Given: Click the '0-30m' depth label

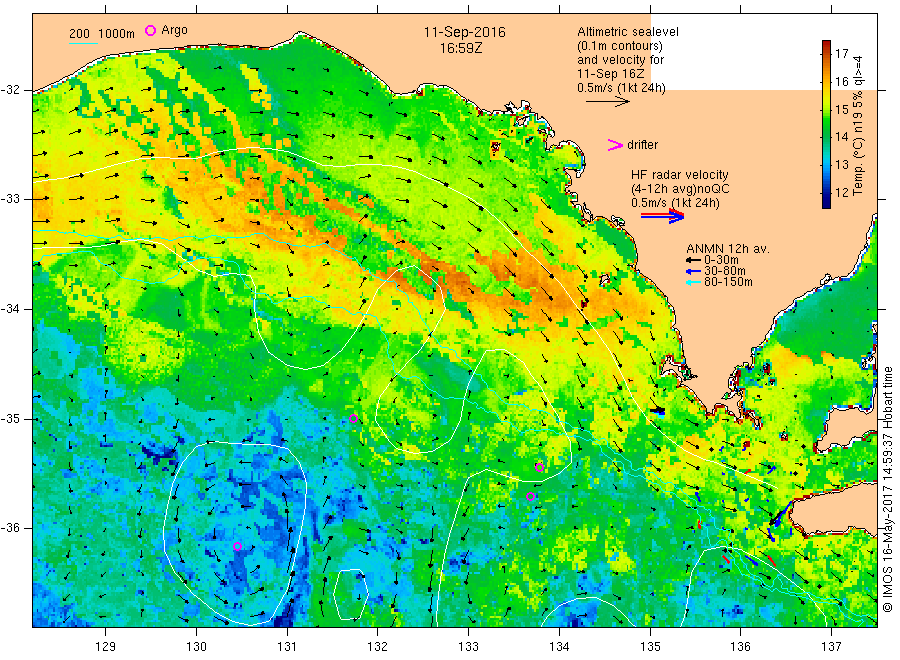Looking at the screenshot, I should pyautogui.click(x=721, y=260).
